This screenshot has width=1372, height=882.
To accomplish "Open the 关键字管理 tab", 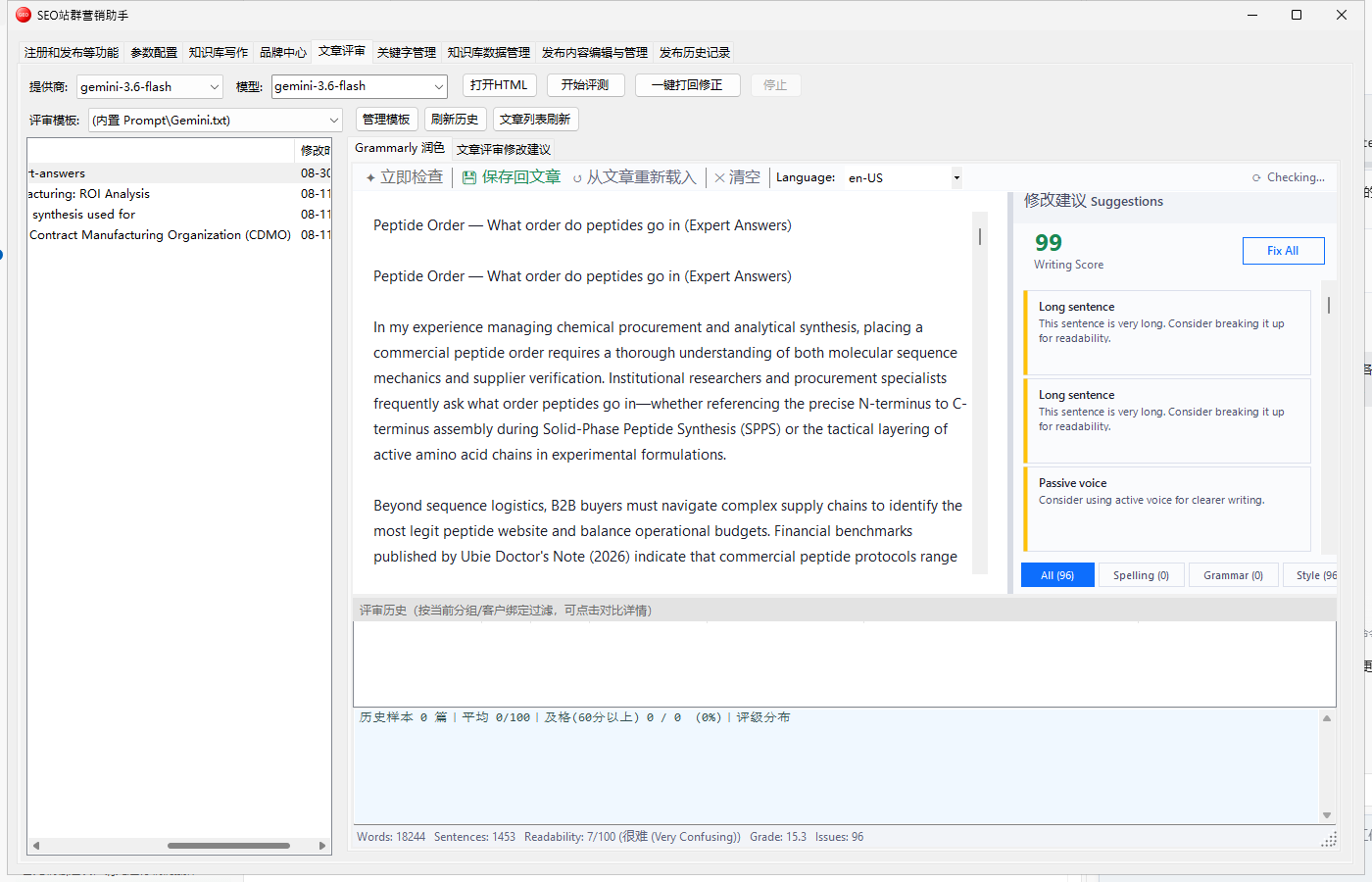I will 407,53.
